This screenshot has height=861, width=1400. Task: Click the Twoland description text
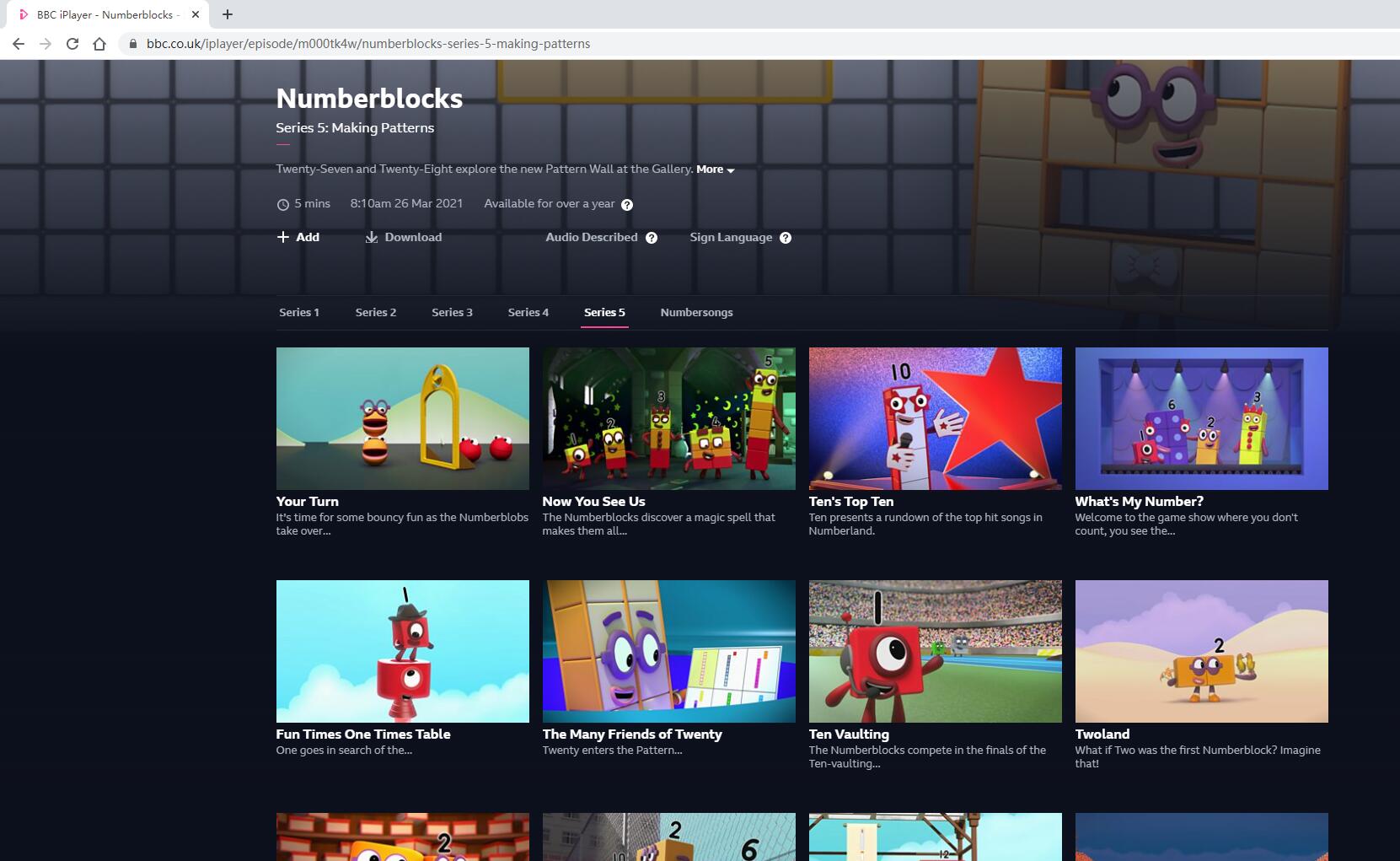1198,756
